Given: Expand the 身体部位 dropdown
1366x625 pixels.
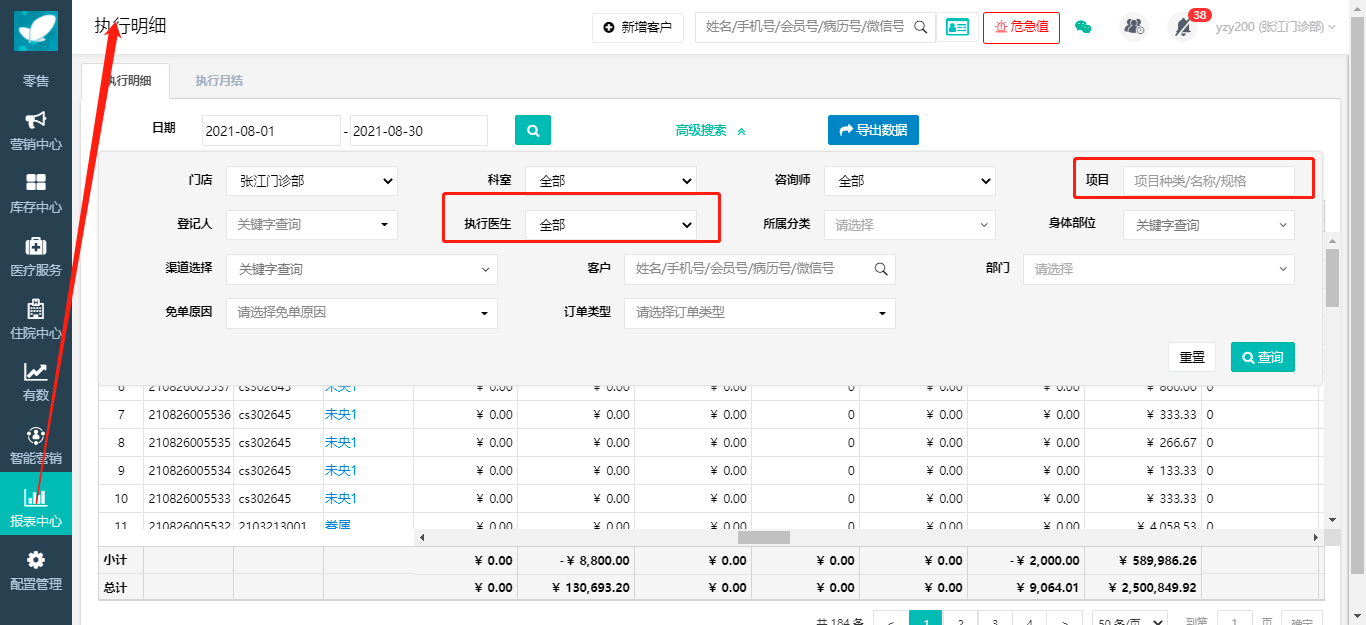Looking at the screenshot, I should [x=1209, y=225].
